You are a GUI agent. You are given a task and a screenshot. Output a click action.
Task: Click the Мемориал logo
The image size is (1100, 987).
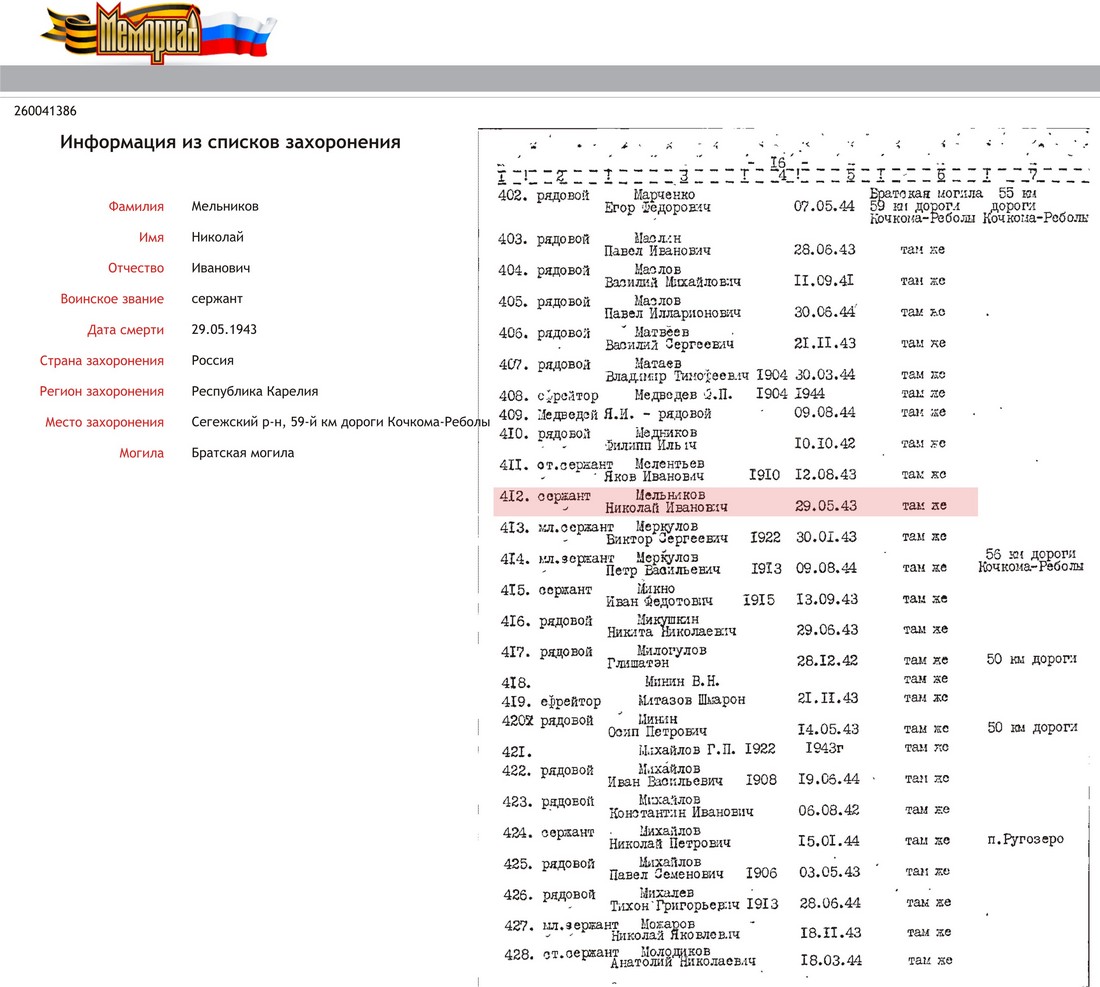(x=158, y=32)
